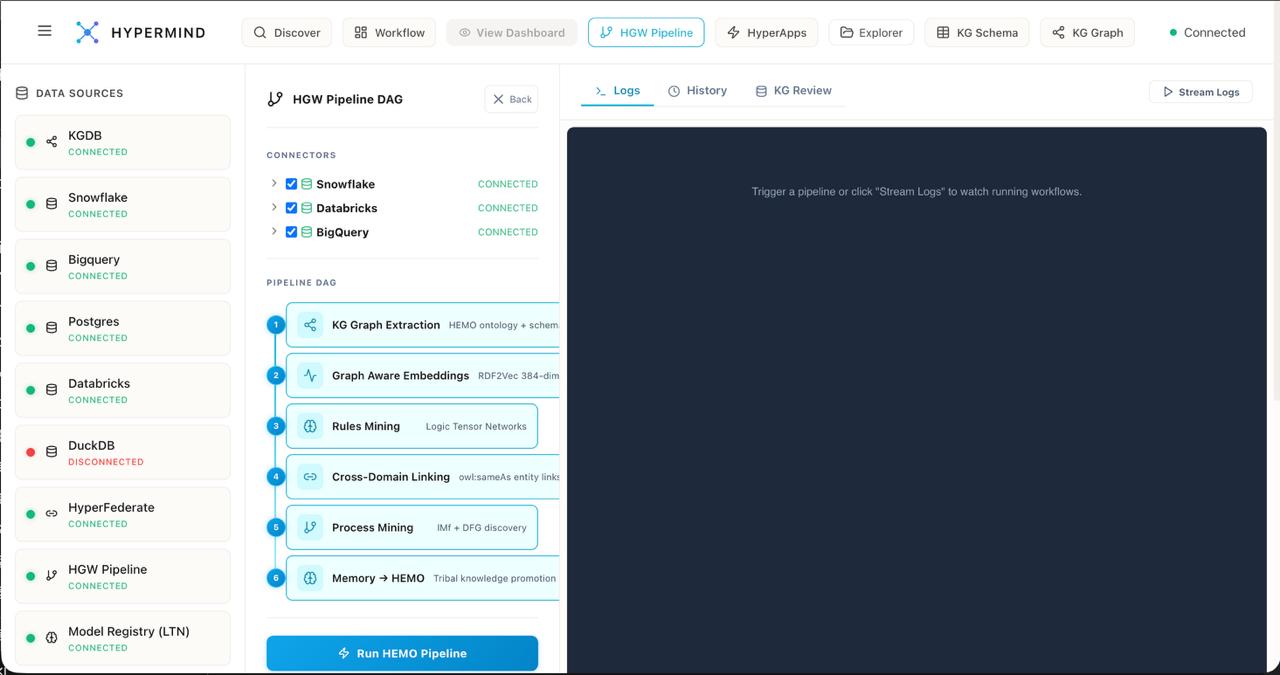Image resolution: width=1280 pixels, height=675 pixels.
Task: Click the Hypermind logo icon
Action: [x=88, y=32]
